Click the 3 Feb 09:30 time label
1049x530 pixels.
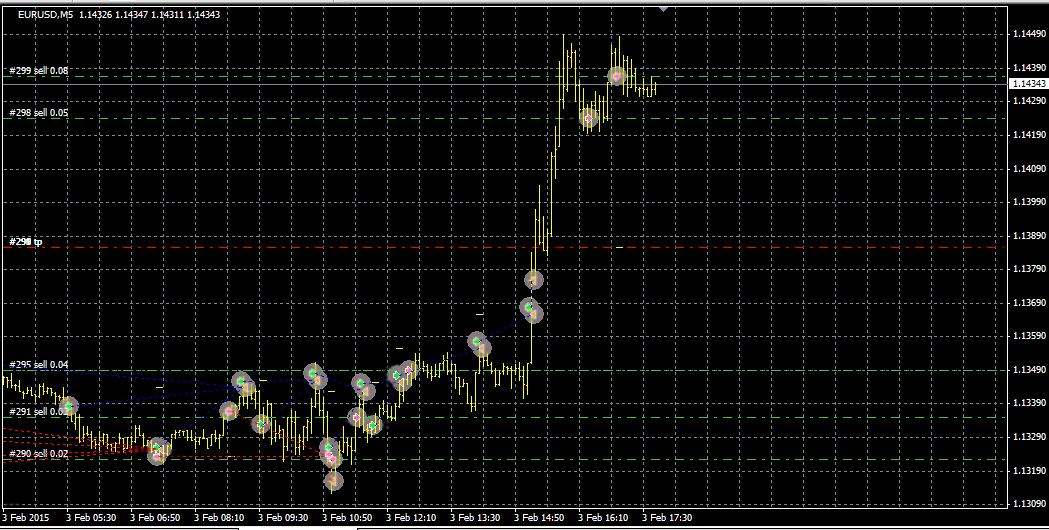click(283, 517)
